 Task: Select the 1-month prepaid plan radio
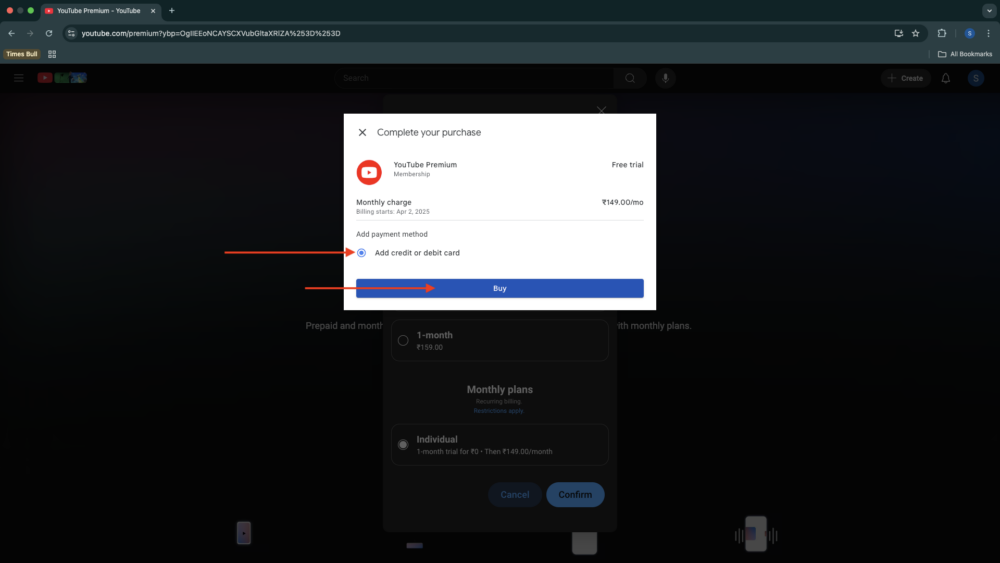[403, 340]
